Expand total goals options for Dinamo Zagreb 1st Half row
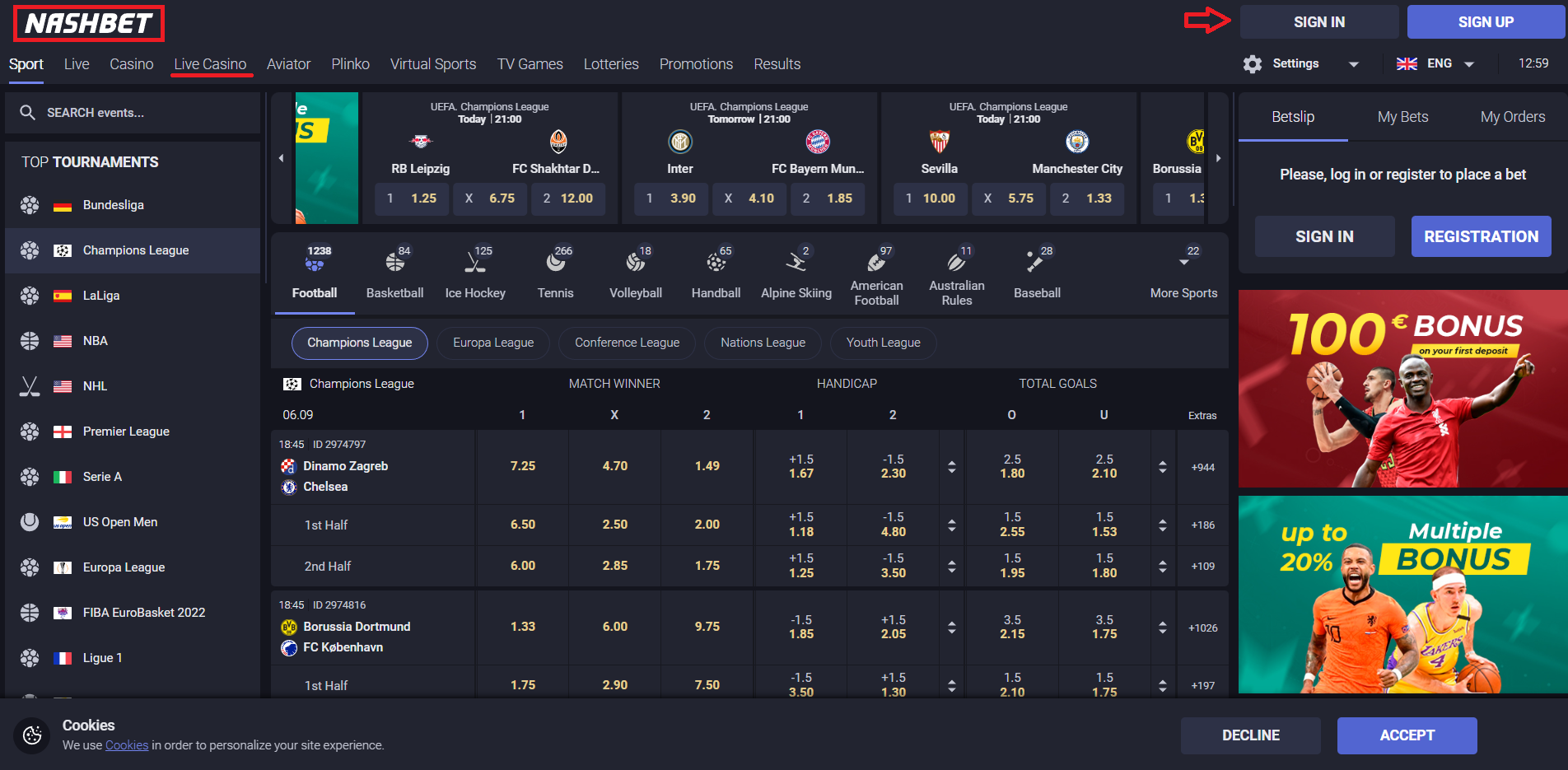The image size is (1568, 770). (x=1162, y=525)
